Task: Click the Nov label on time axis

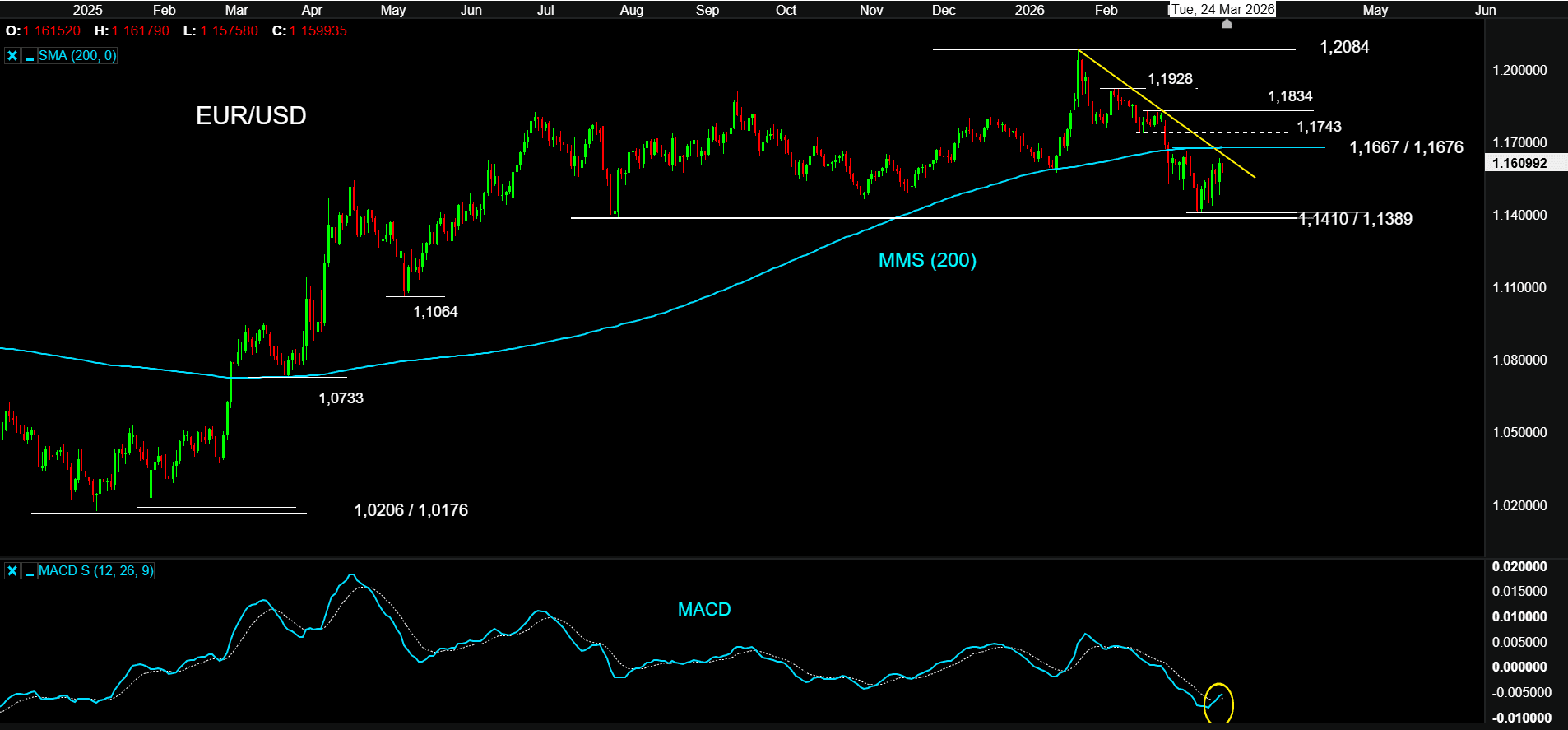Action: click(871, 10)
